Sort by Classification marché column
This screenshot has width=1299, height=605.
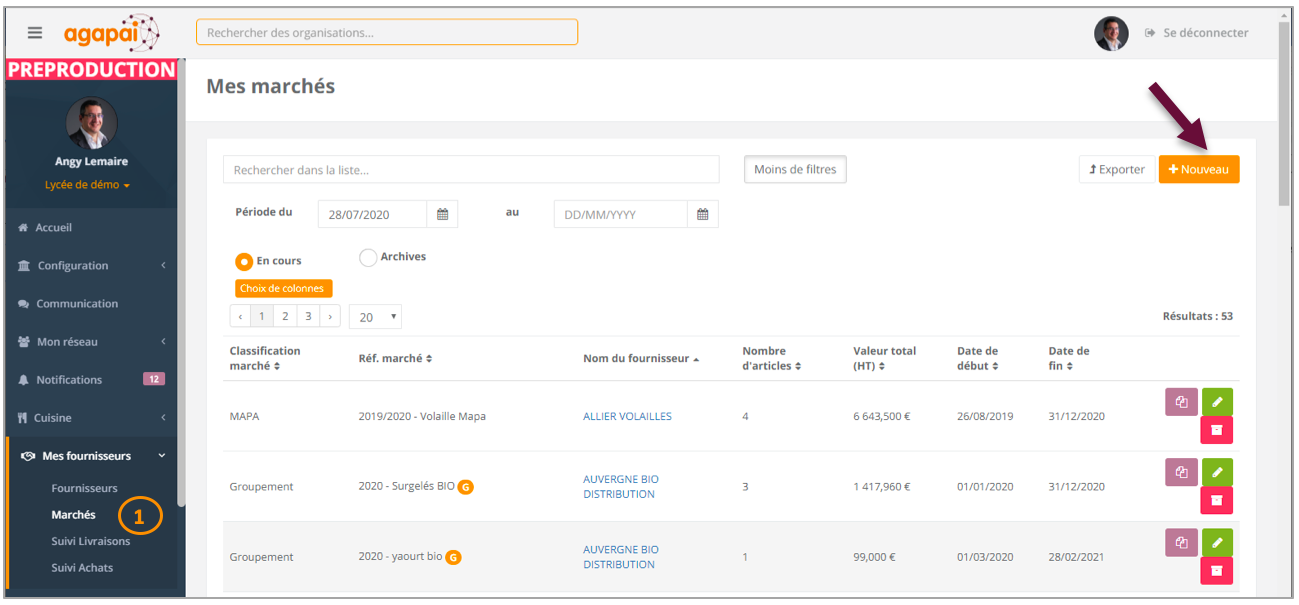tap(265, 359)
